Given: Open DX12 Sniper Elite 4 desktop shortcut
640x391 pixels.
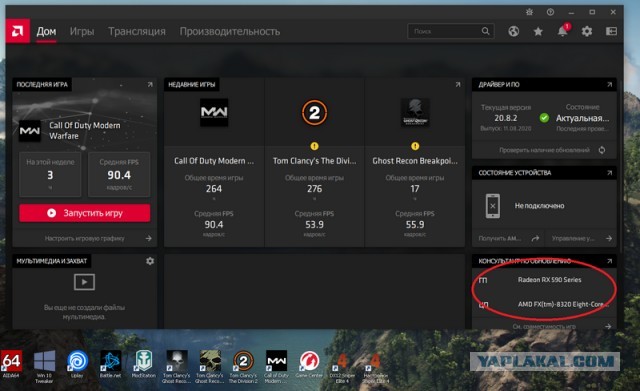Looking at the screenshot, I should (x=342, y=366).
